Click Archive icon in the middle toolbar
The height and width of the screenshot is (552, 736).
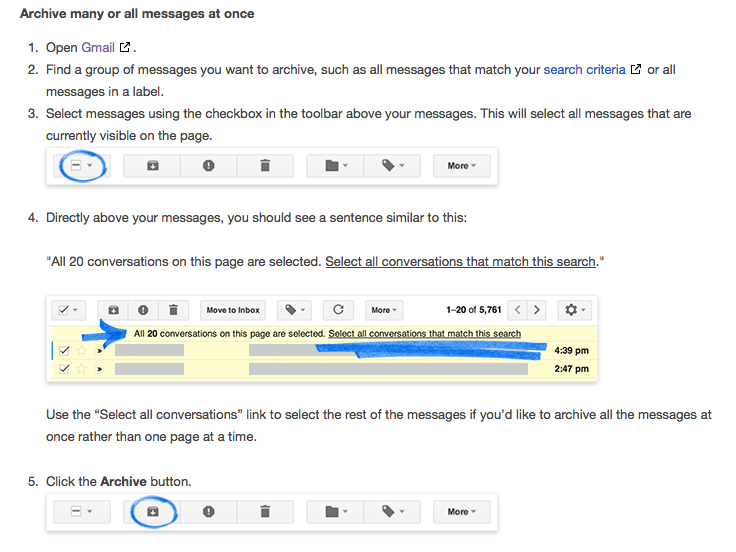point(113,310)
